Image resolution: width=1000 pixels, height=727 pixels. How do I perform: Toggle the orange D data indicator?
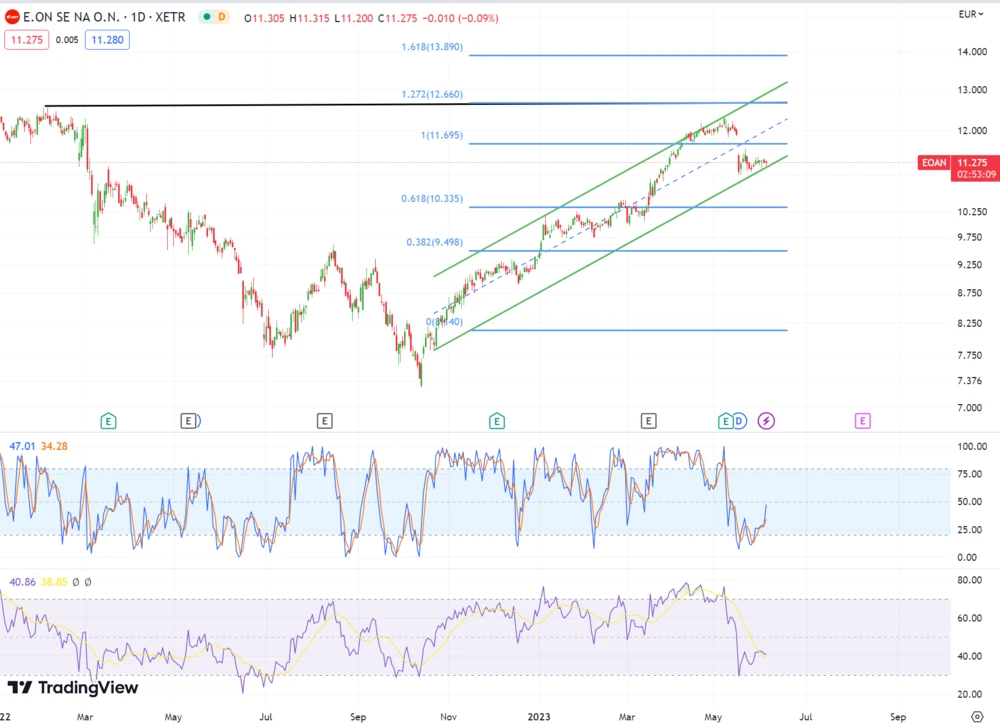[x=222, y=16]
